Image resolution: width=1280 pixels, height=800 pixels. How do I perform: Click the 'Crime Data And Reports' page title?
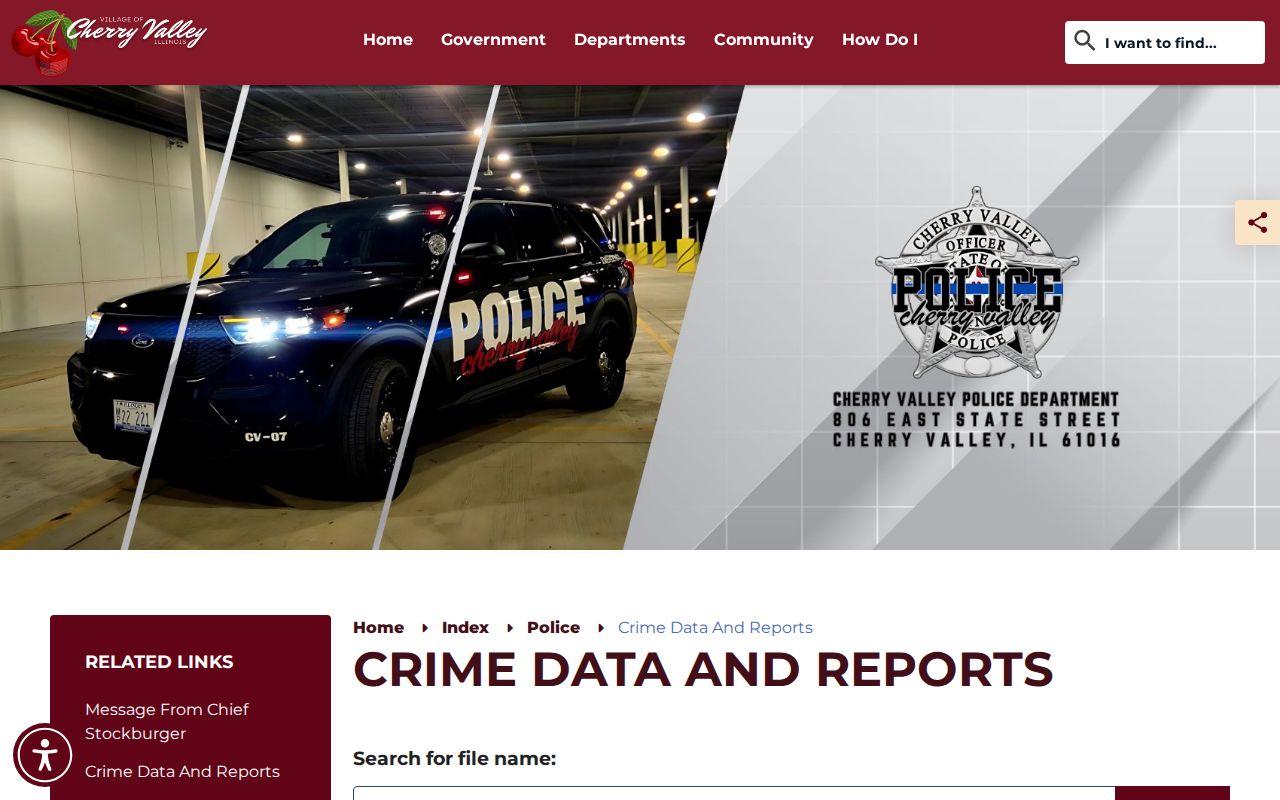coord(703,670)
